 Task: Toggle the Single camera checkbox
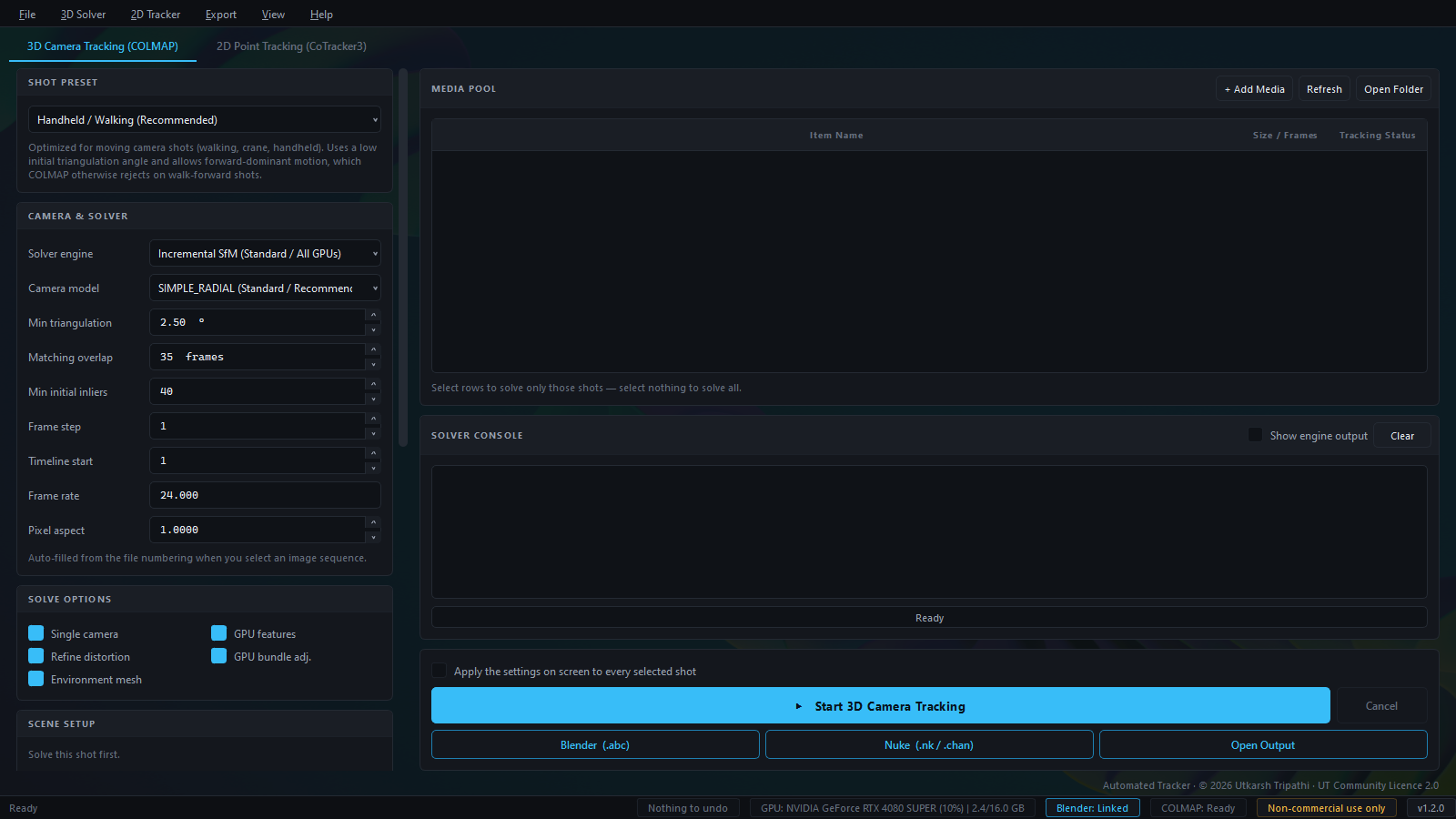pyautogui.click(x=36, y=633)
